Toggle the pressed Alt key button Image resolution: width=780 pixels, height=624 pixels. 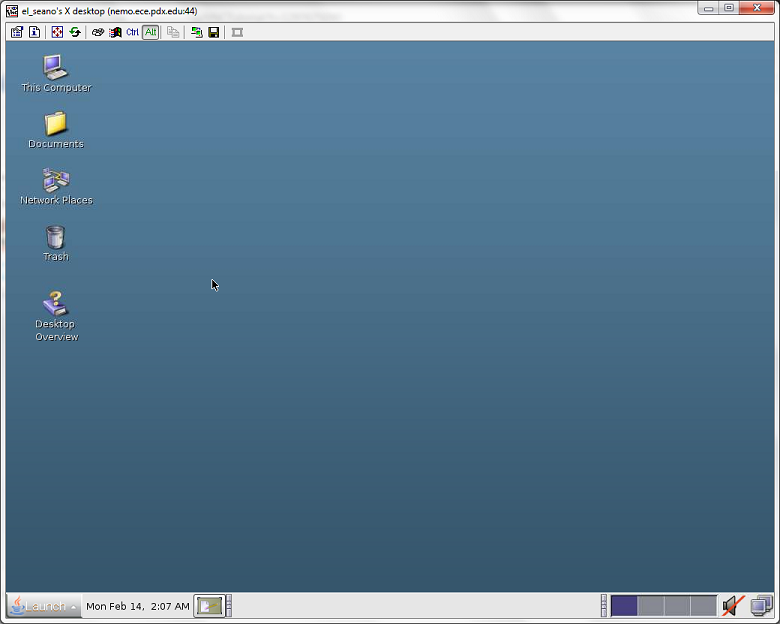coord(150,32)
